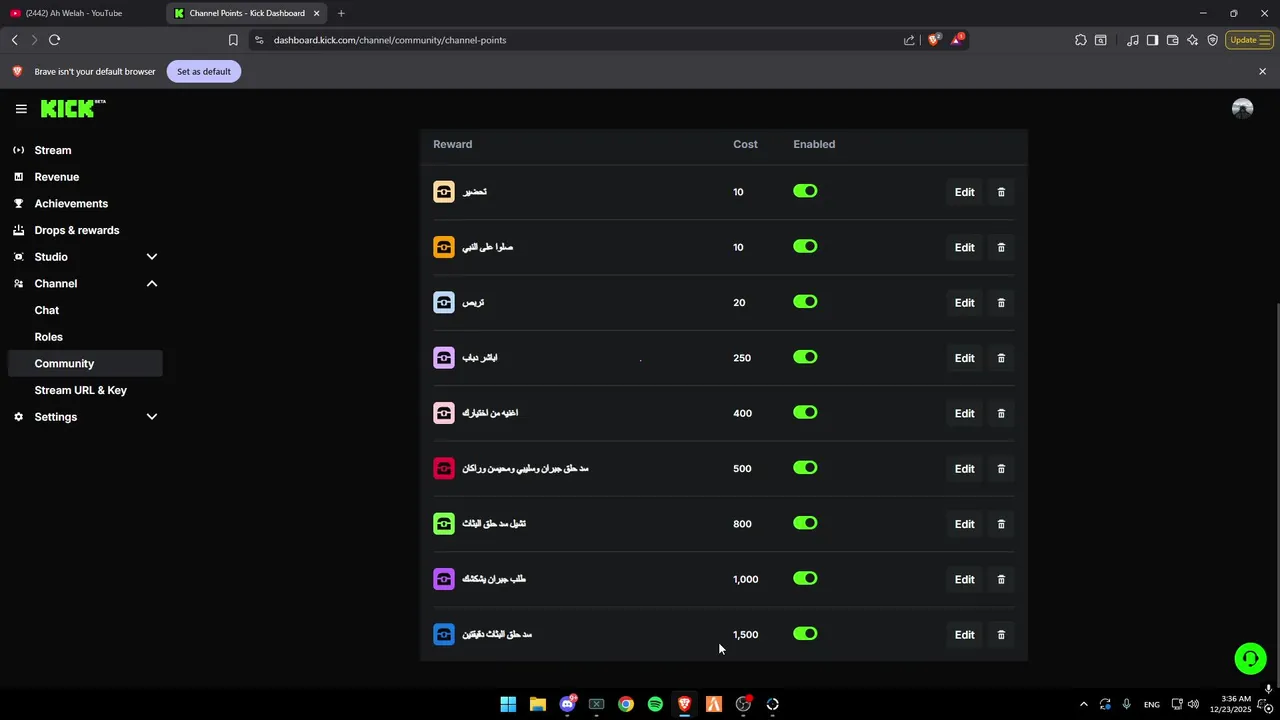Open the Stream URL & Key page
Viewport: 1280px width, 720px height.
tap(81, 390)
